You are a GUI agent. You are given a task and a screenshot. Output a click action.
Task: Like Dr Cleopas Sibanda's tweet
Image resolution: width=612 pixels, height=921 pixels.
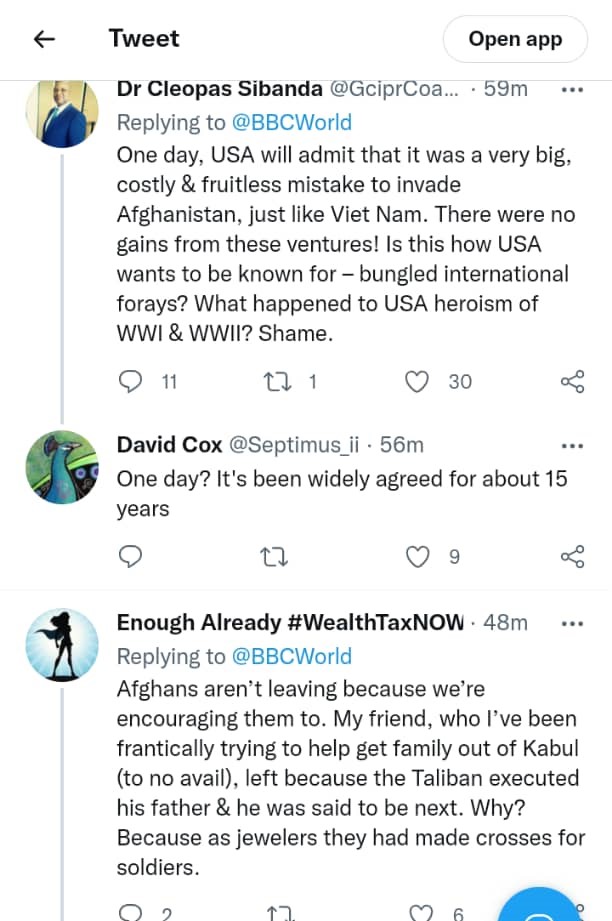(418, 381)
